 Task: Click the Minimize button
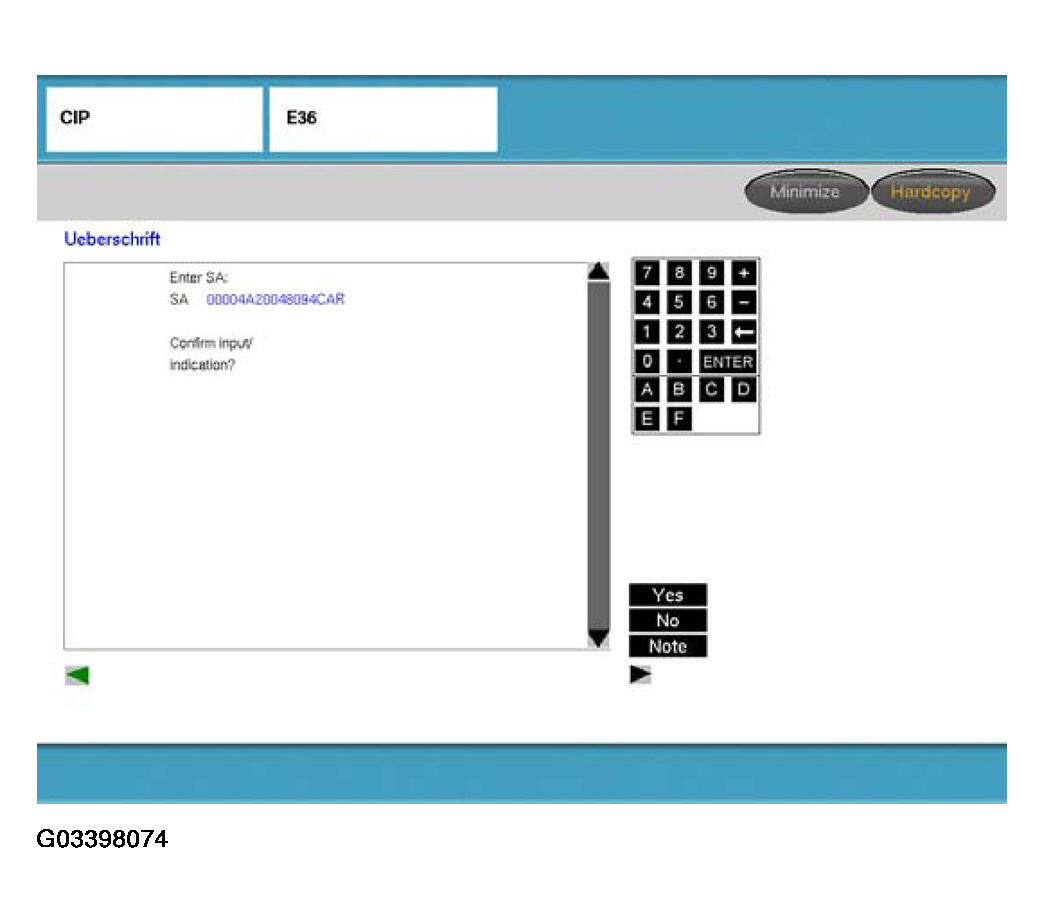pos(805,192)
